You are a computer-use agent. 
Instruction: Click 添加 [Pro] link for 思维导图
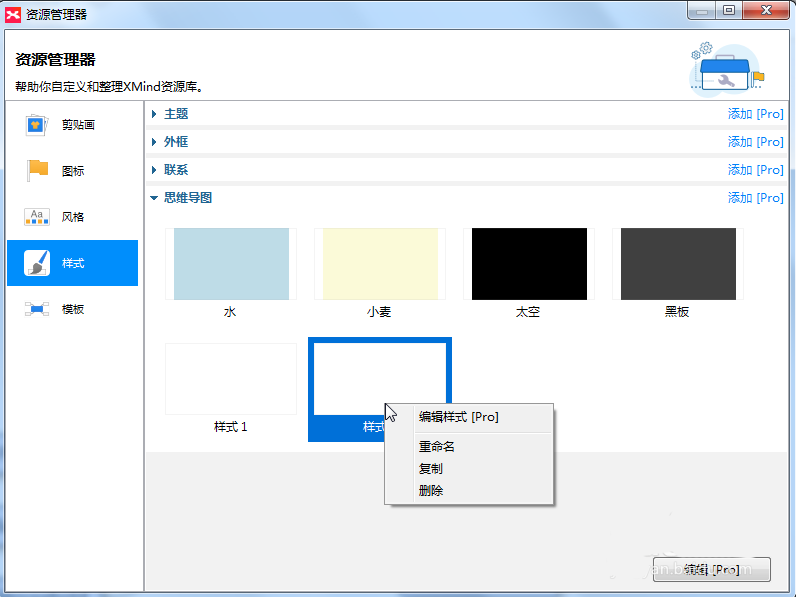tap(755, 198)
